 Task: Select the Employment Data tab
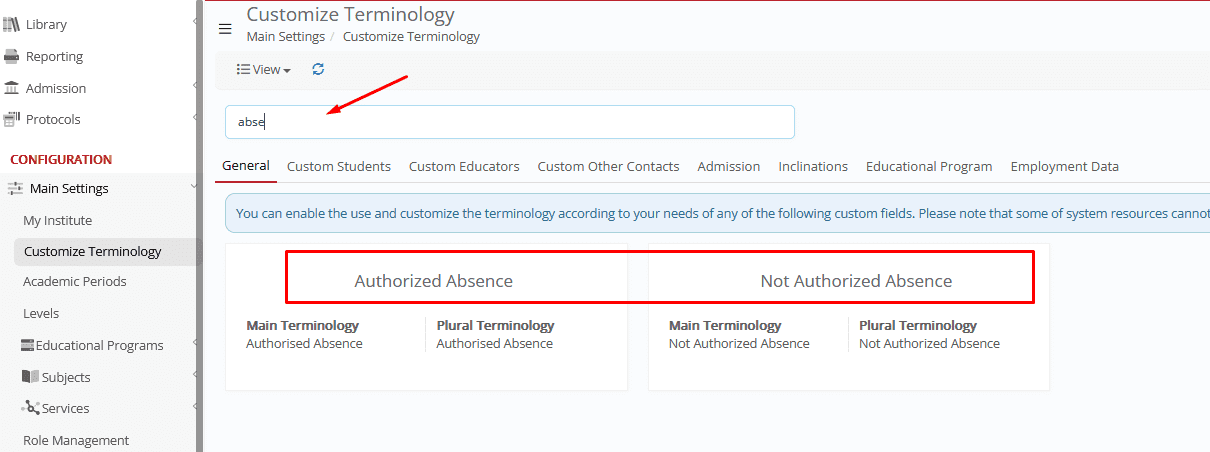tap(1064, 166)
